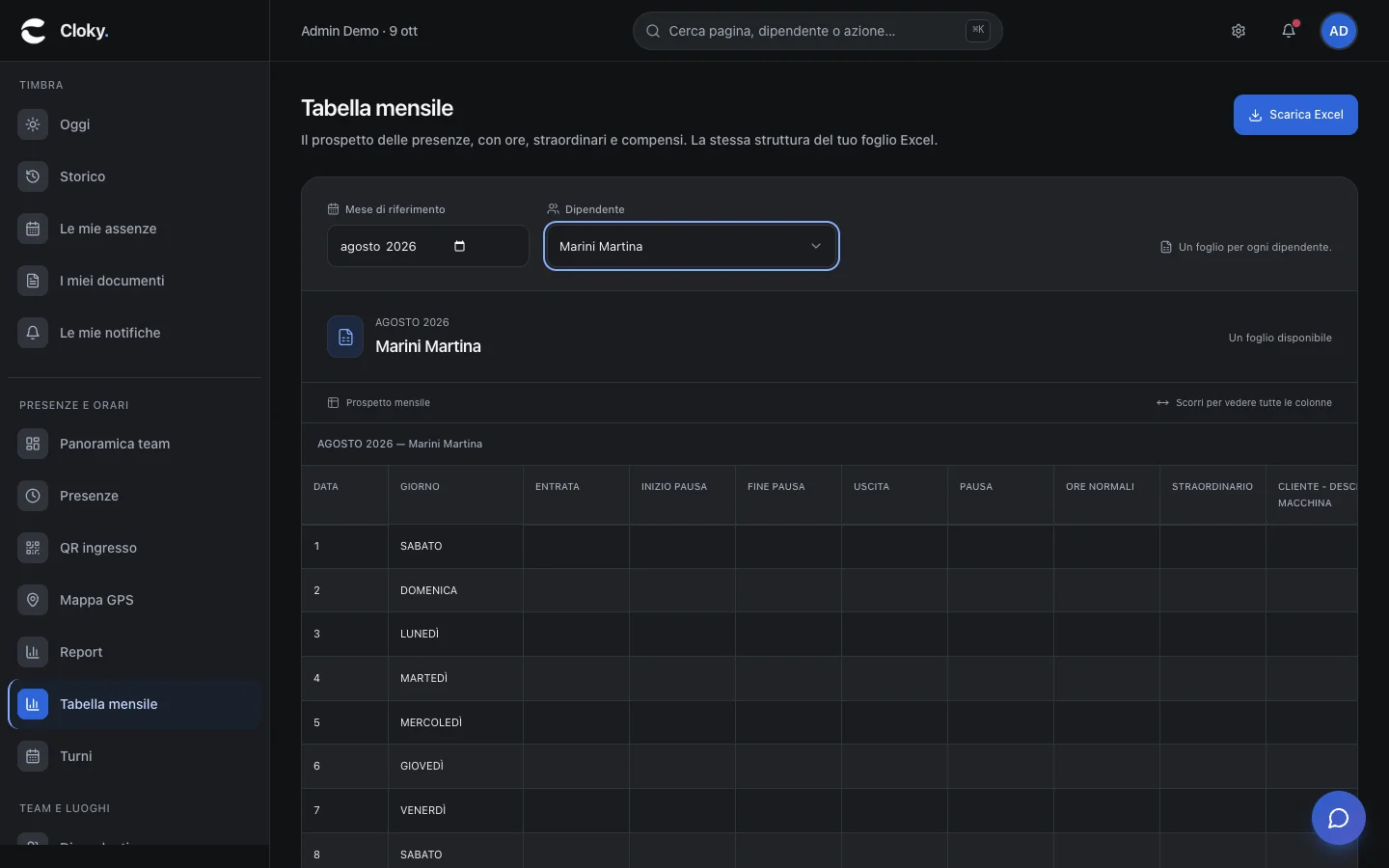
Task: Open the chat support bubble
Action: coord(1339,818)
